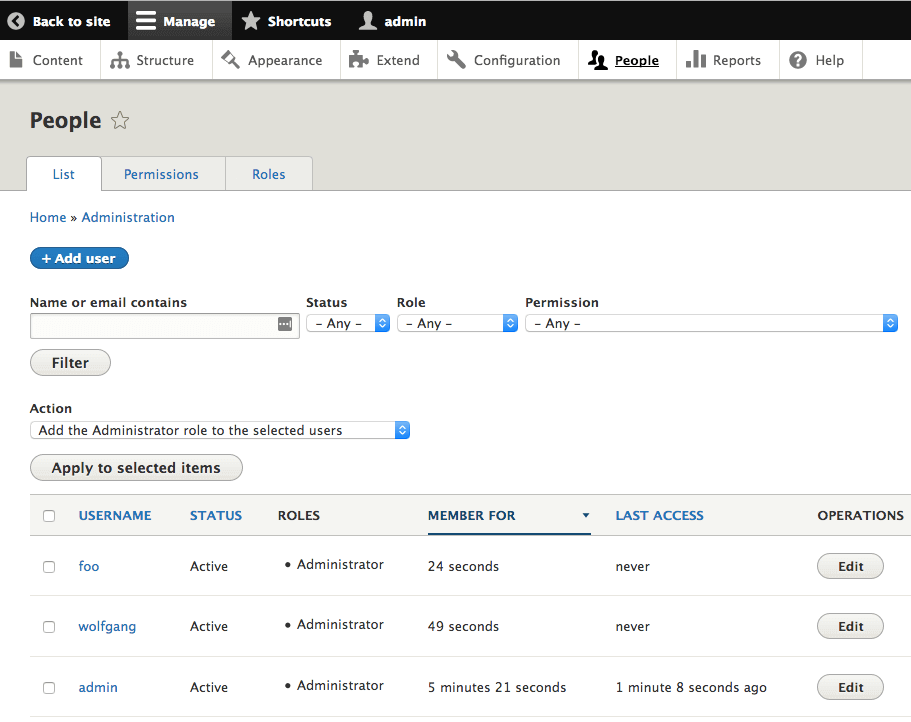Screen dimensions: 911x722
Task: Open the wolfgang username link
Action: pyautogui.click(x=107, y=627)
